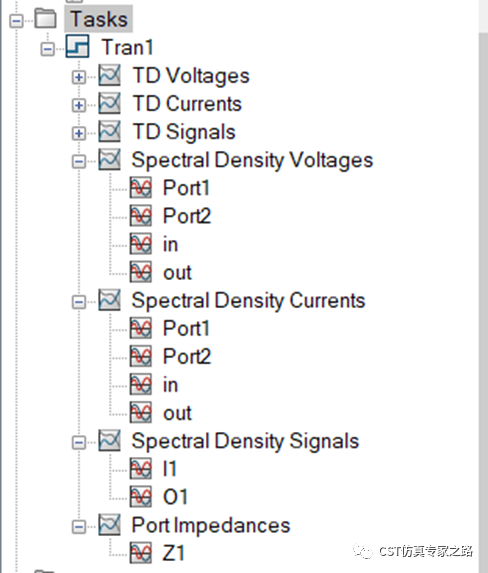Click the Tasks folder icon
The image size is (488, 573).
[x=46, y=18]
